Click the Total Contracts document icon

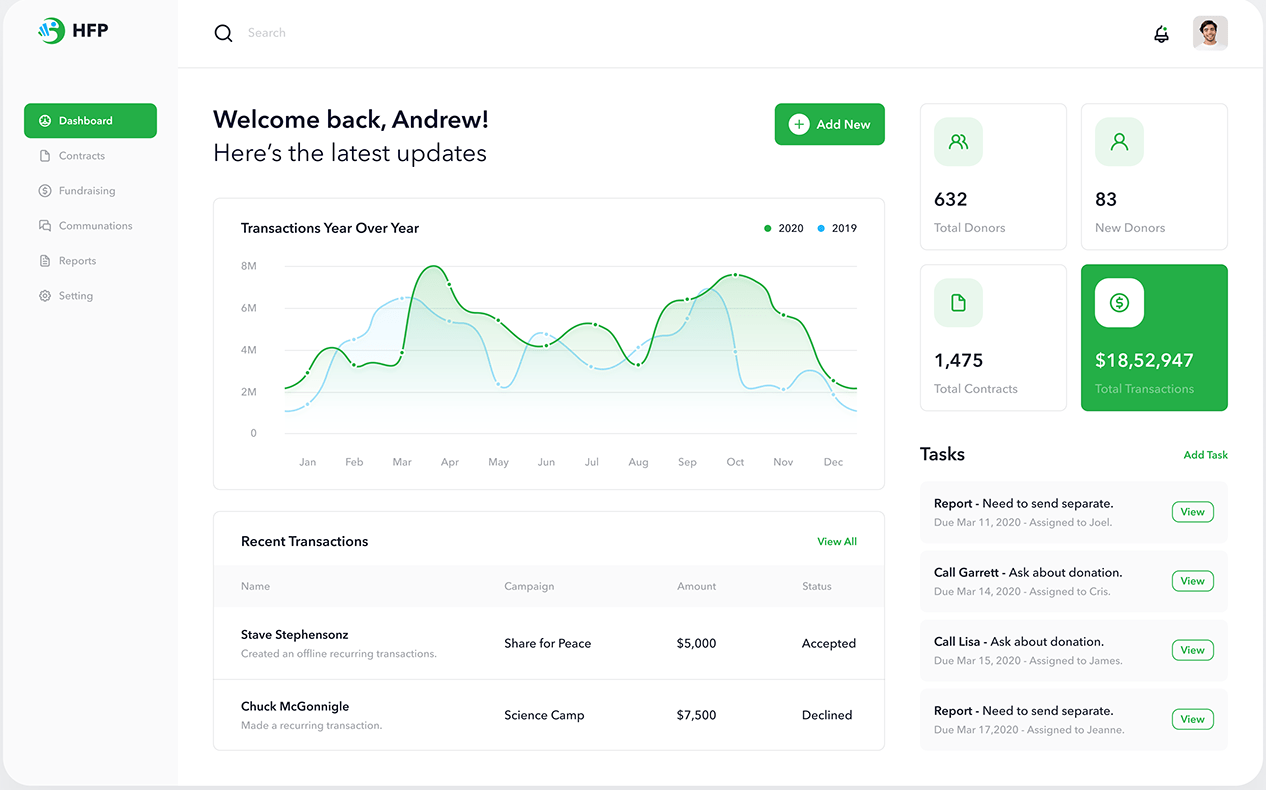[x=958, y=303]
